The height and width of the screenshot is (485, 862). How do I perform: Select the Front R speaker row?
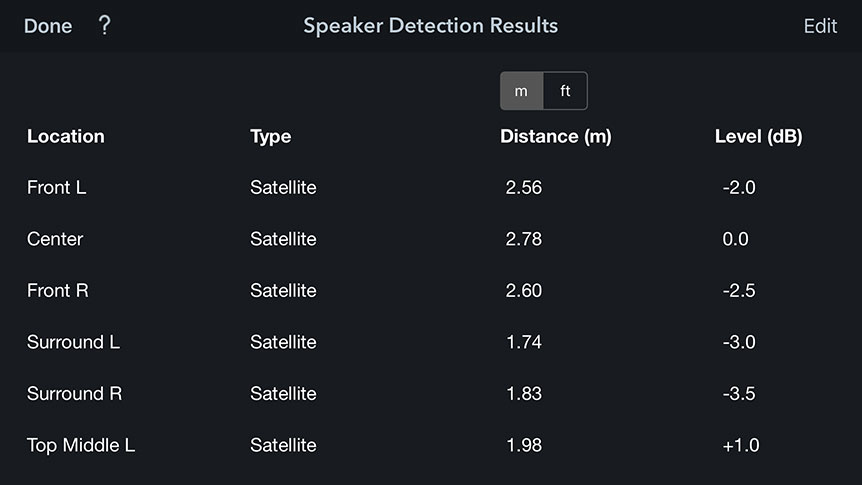[x=431, y=290]
